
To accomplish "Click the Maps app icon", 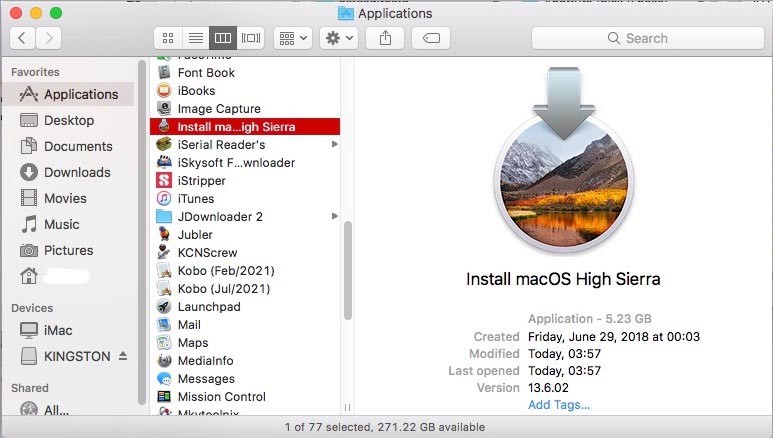I will click(x=164, y=343).
